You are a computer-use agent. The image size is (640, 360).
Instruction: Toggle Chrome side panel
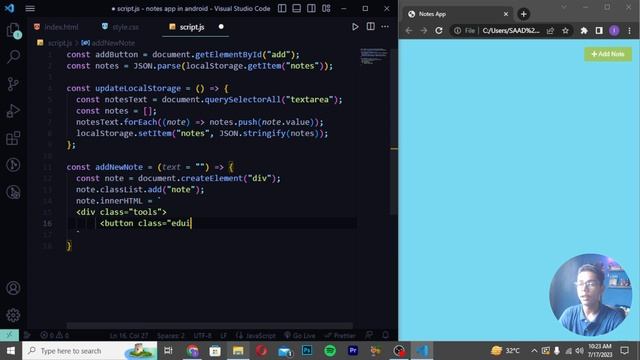[599, 31]
